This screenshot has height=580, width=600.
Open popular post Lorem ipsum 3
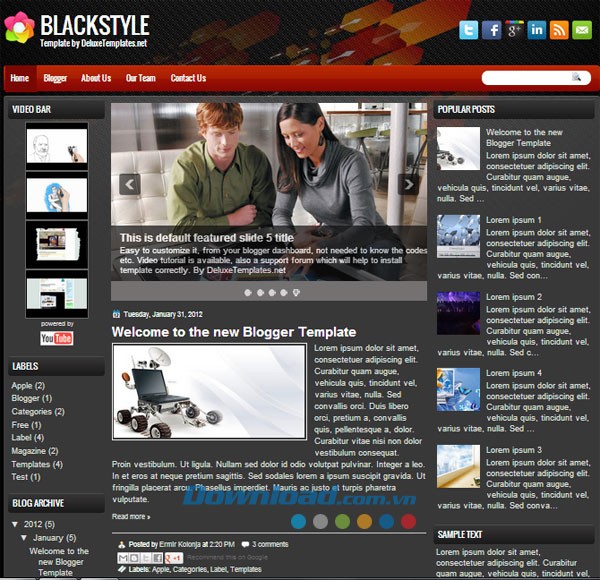coord(514,450)
